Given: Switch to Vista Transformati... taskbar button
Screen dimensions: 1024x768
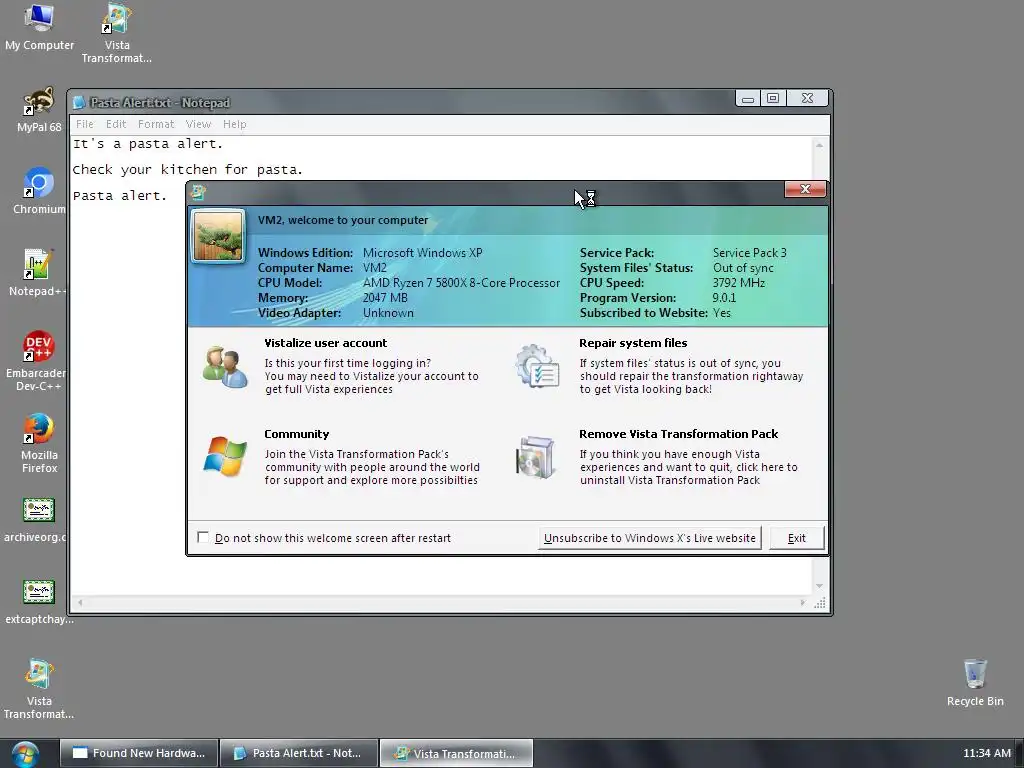Looking at the screenshot, I should [456, 754].
